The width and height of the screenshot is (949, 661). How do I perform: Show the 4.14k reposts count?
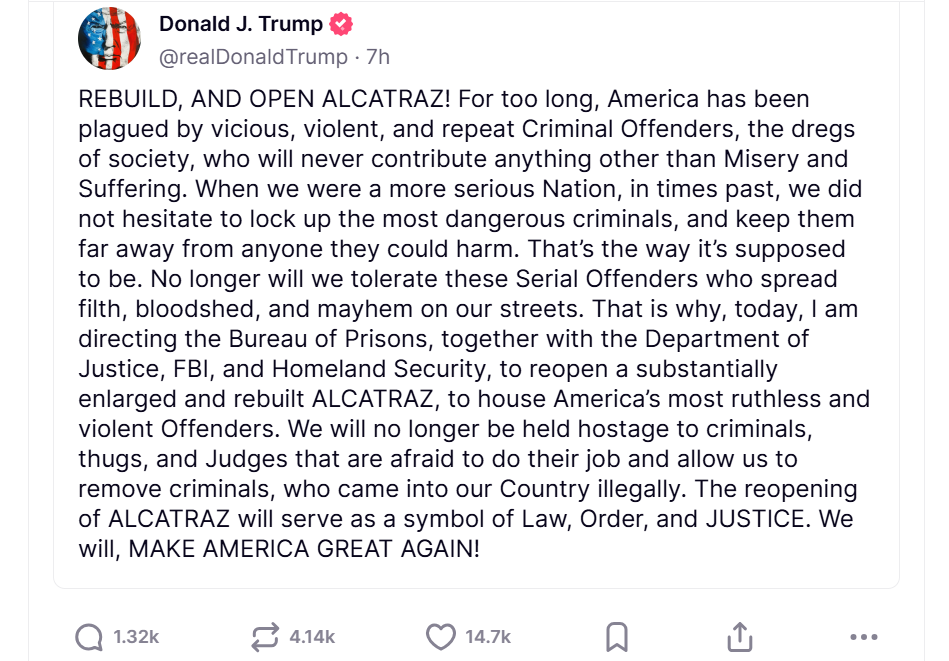click(312, 637)
